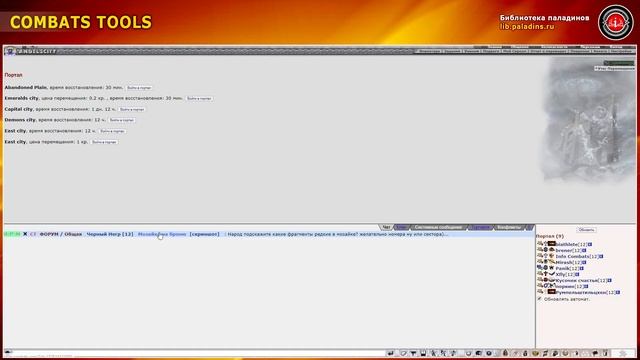Open info icon next to Mirash[12]
Screen dimensions: 640x360
click(584, 262)
